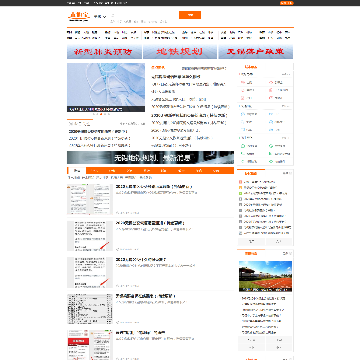Open the article thumbnail showing a spreadsheet table

pos(90,309)
